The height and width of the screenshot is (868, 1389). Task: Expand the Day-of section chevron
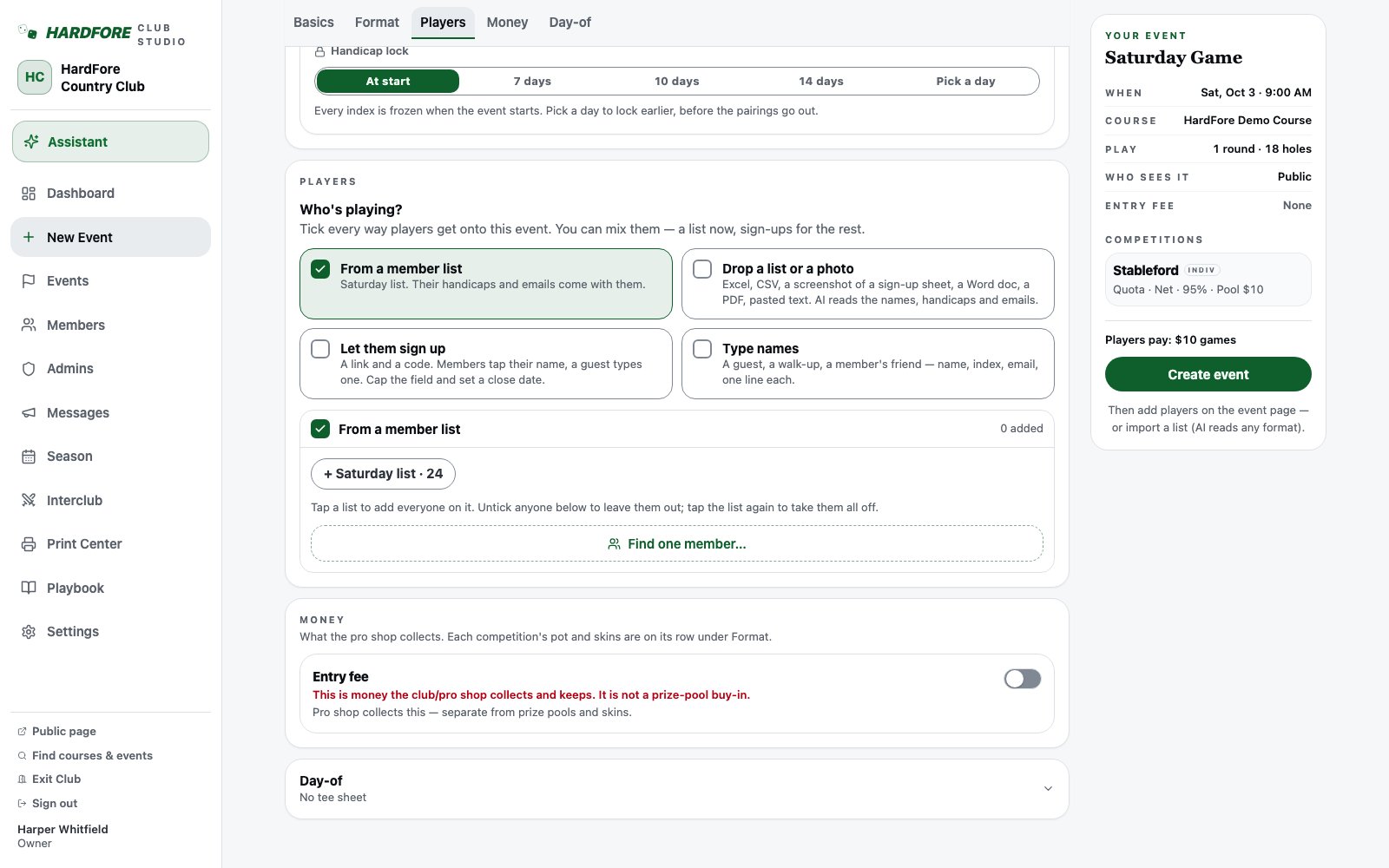click(x=1048, y=789)
